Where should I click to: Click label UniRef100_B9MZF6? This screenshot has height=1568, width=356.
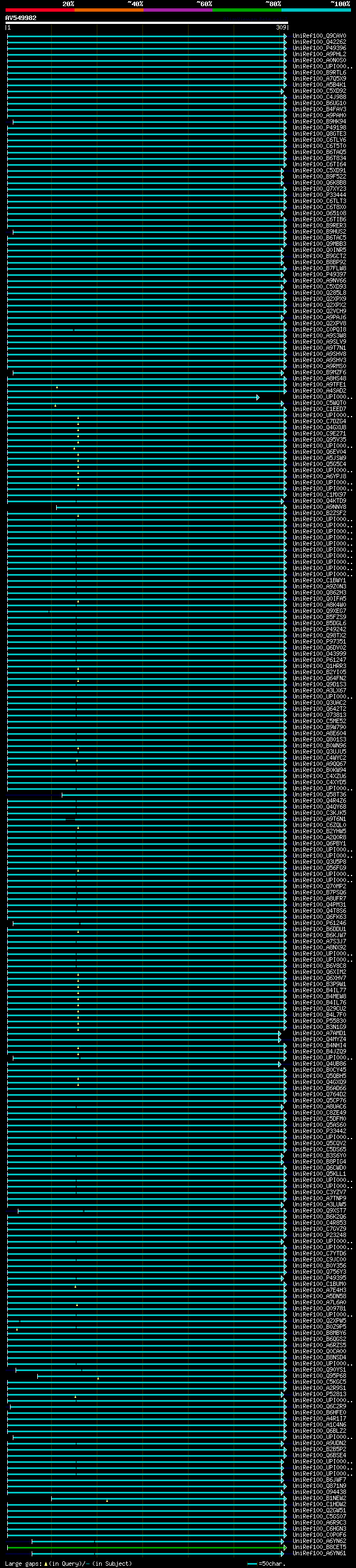click(319, 373)
